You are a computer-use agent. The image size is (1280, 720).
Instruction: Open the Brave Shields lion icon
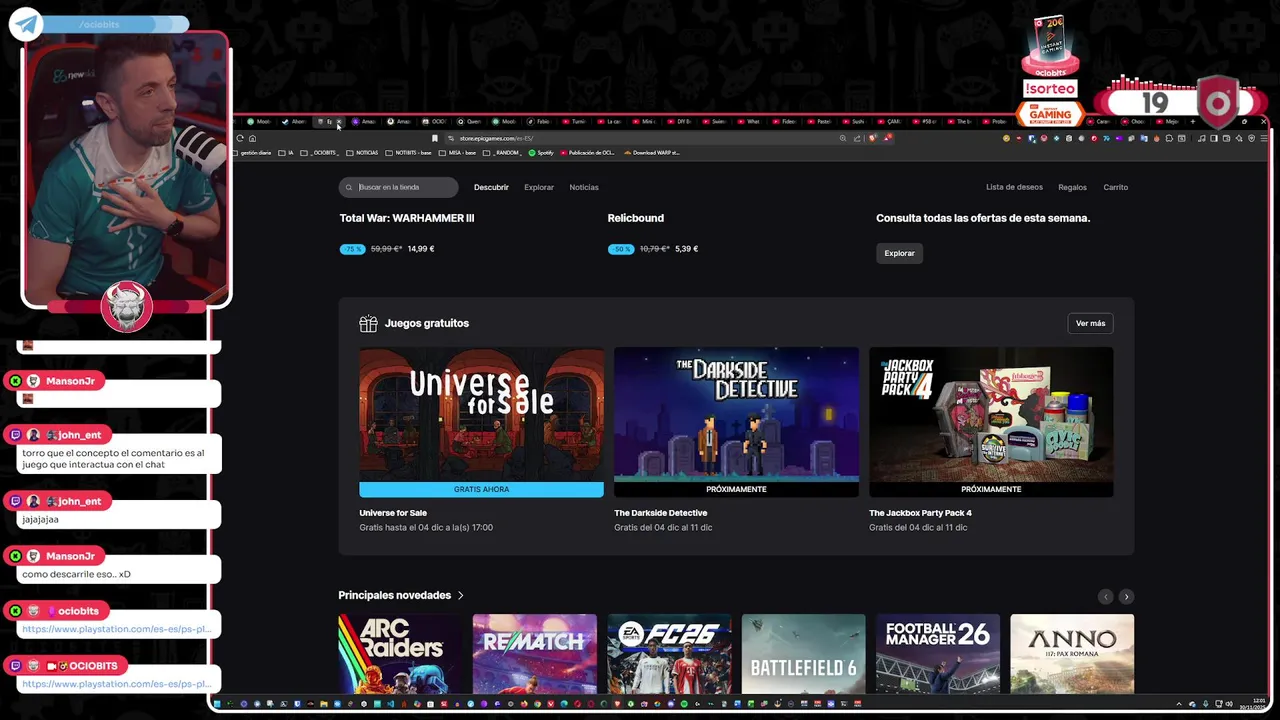coord(873,138)
